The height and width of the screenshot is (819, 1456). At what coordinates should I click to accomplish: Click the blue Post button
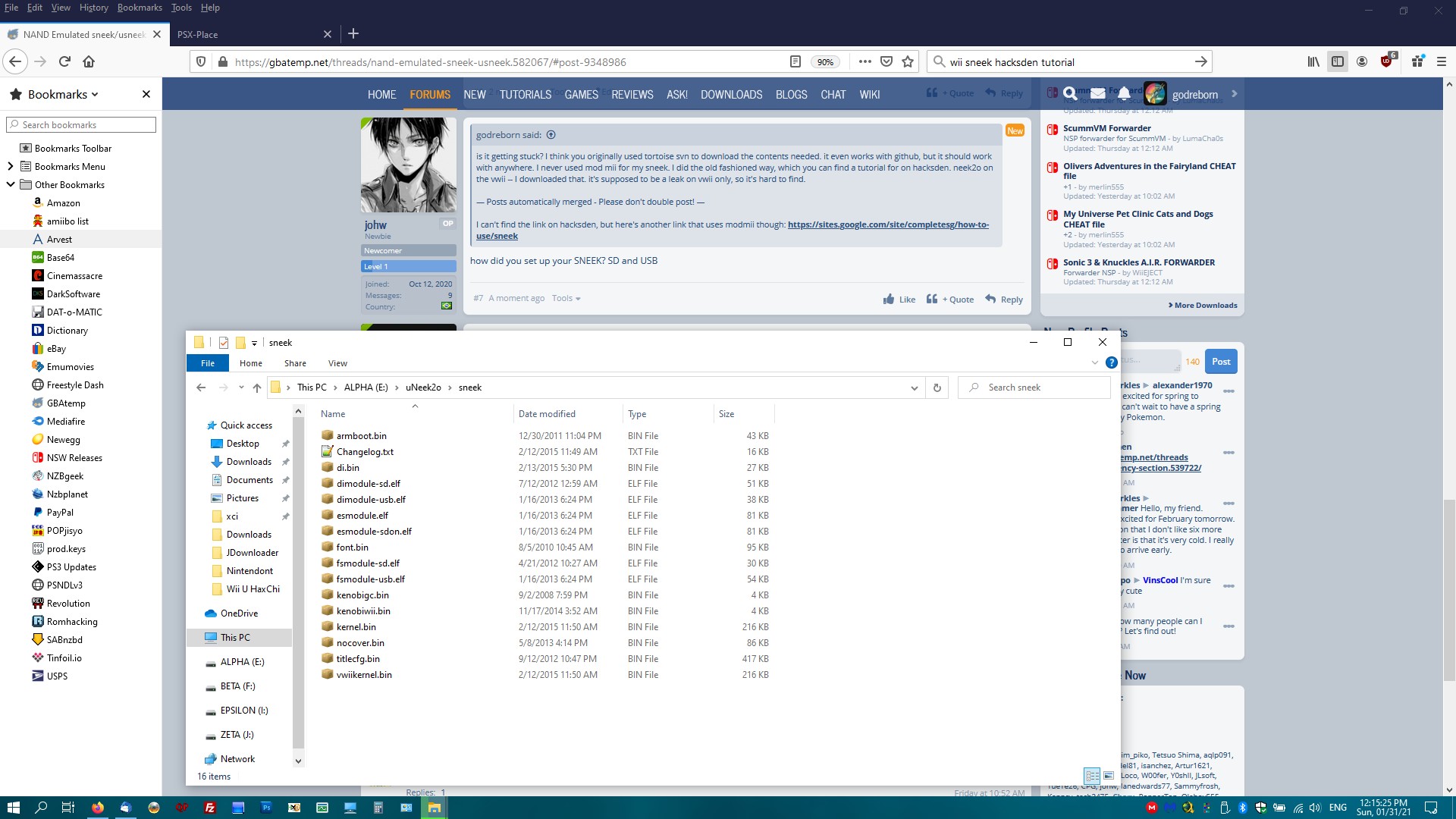1221,362
